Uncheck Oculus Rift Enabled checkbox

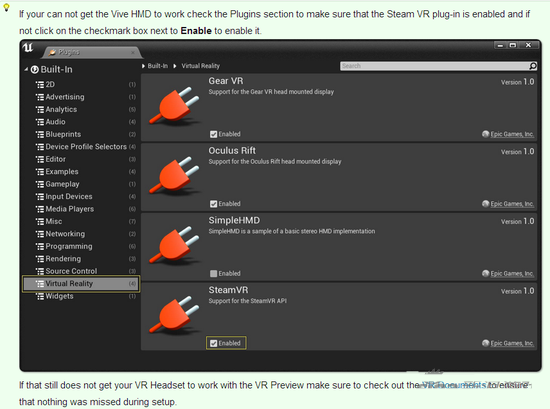(x=213, y=204)
